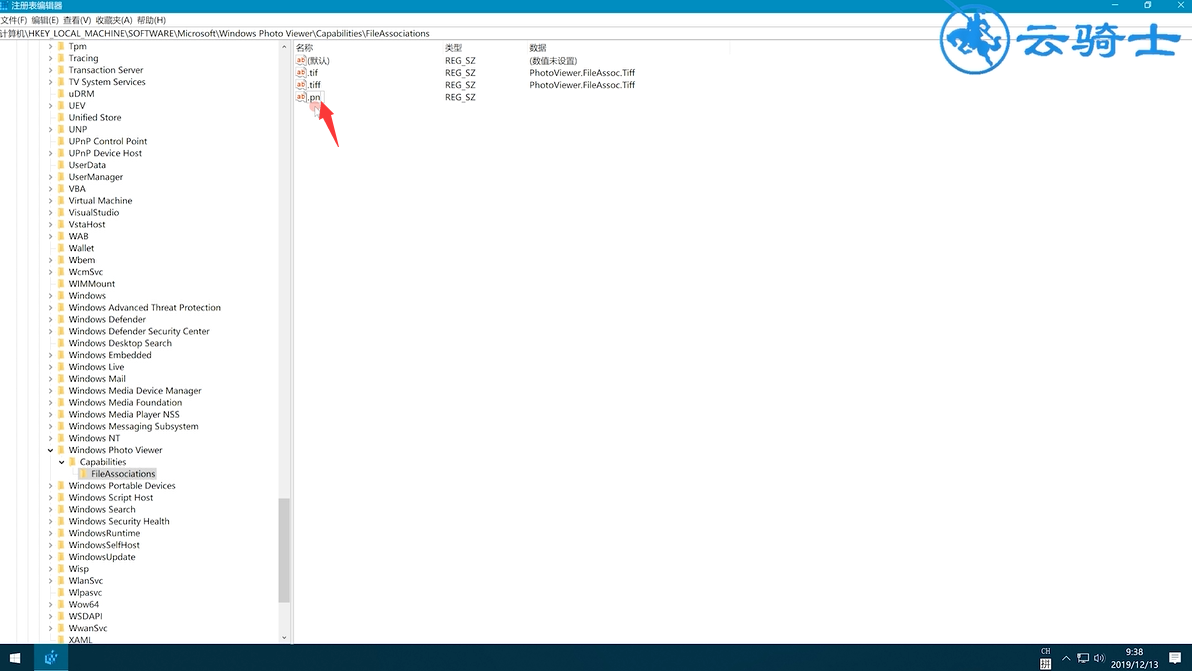Open the 帮助(H) menu

(x=151, y=21)
